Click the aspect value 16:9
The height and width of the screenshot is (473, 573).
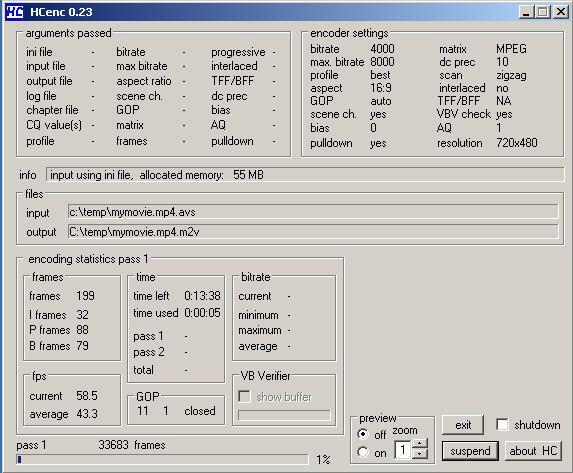pos(381,88)
